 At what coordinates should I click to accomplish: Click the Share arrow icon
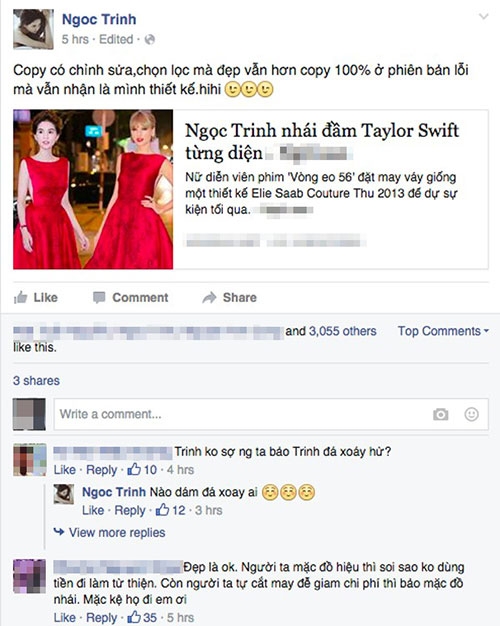click(209, 297)
